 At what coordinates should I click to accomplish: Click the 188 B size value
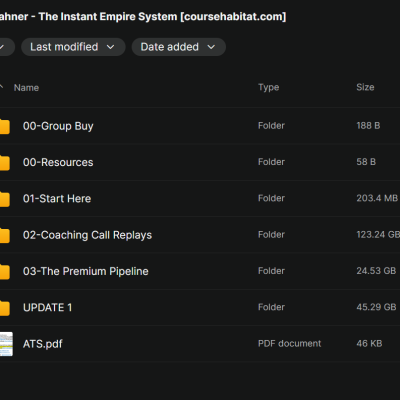pos(368,126)
